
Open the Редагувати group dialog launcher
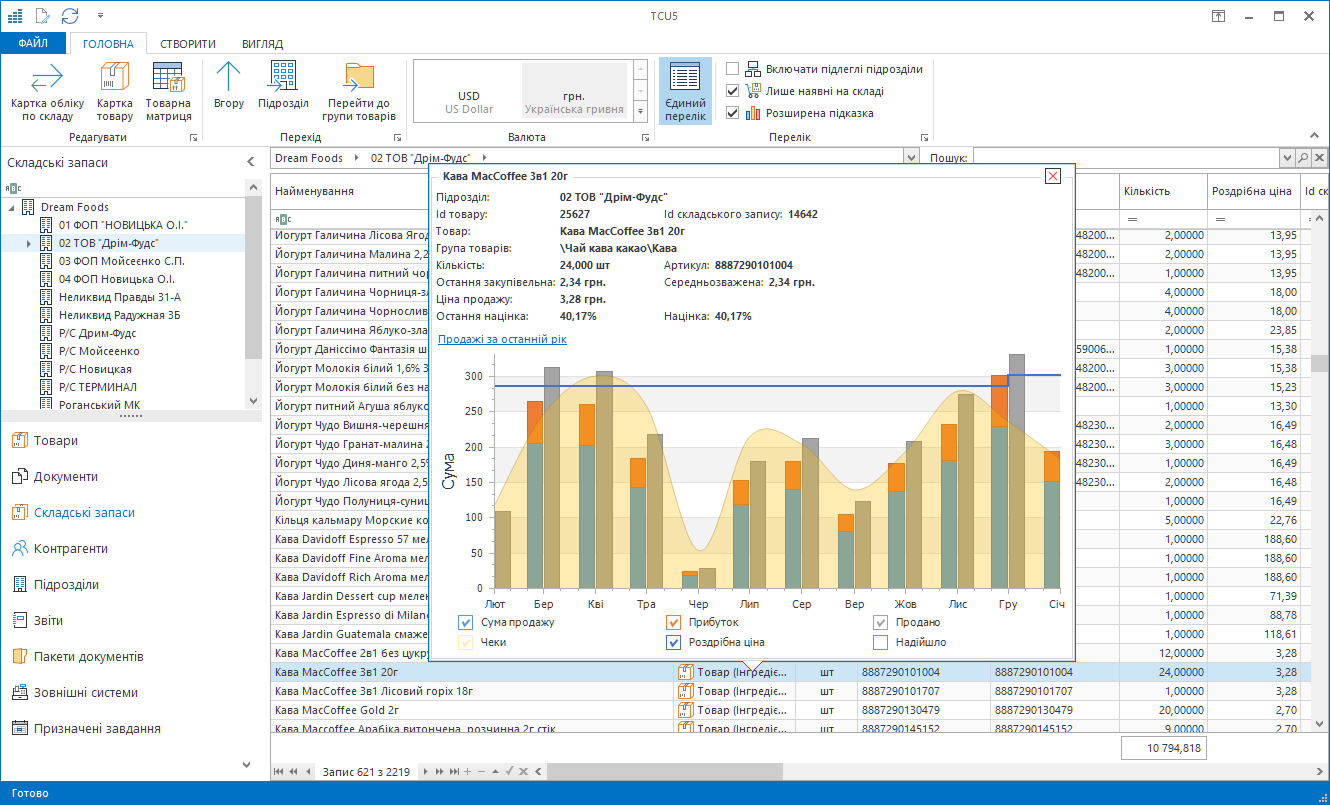point(194,137)
